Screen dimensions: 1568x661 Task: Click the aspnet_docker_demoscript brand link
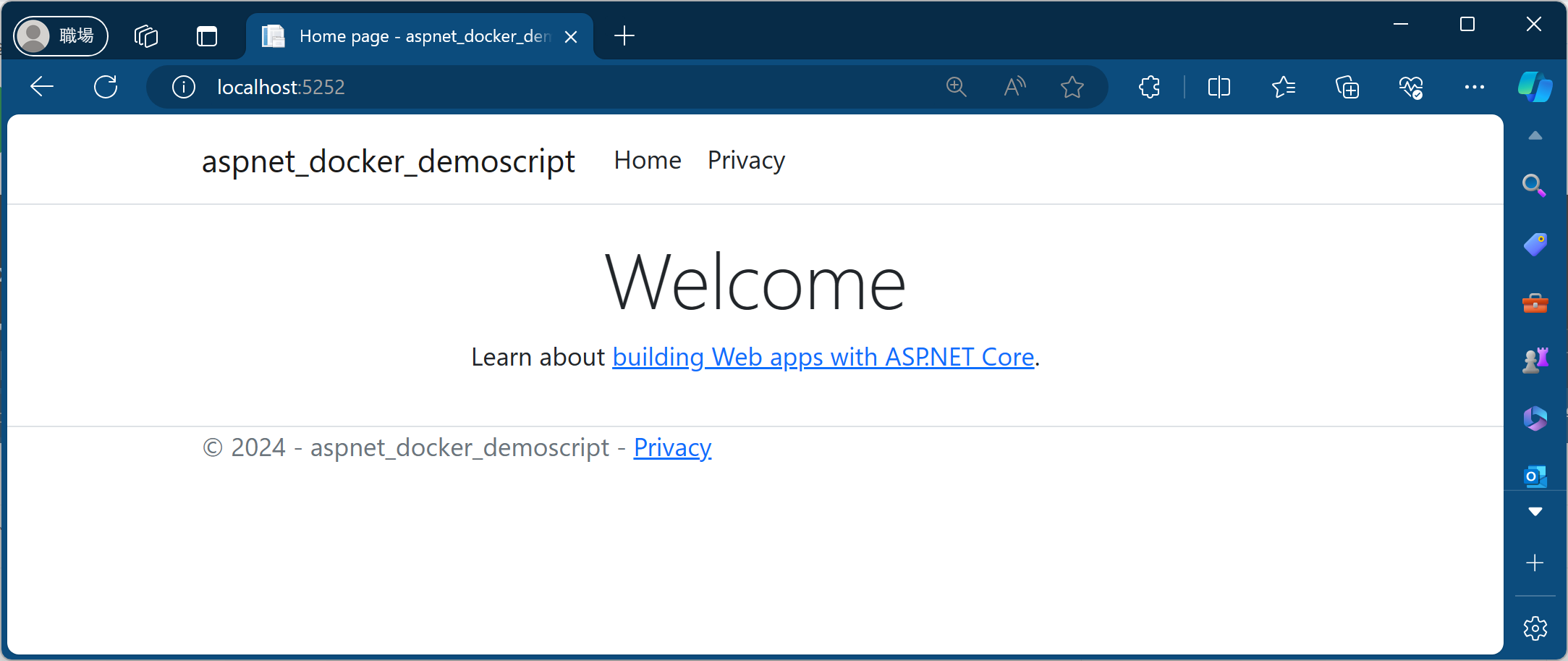click(388, 161)
